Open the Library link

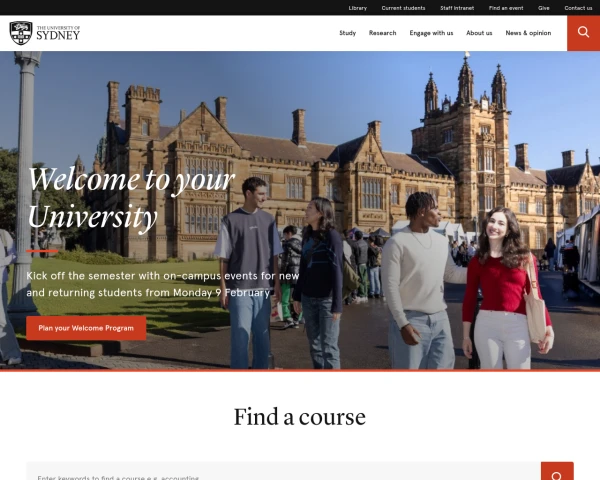tap(357, 8)
